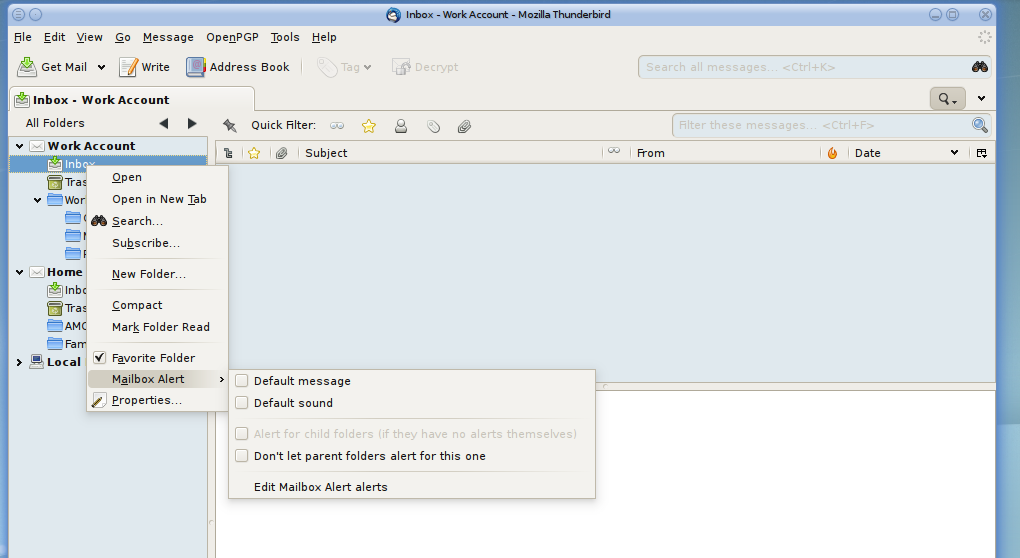Screen dimensions: 1020x558
Task: Sort by junk status flame column
Action: tap(833, 153)
